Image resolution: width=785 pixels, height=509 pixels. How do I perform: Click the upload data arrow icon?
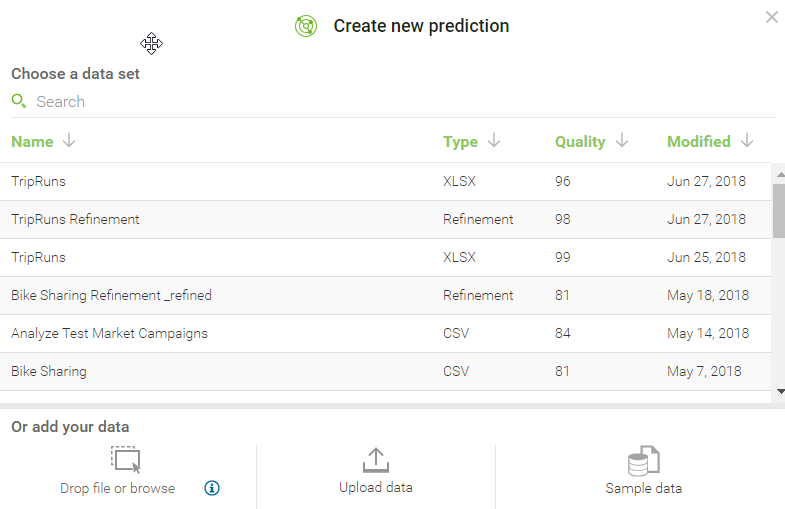click(375, 460)
